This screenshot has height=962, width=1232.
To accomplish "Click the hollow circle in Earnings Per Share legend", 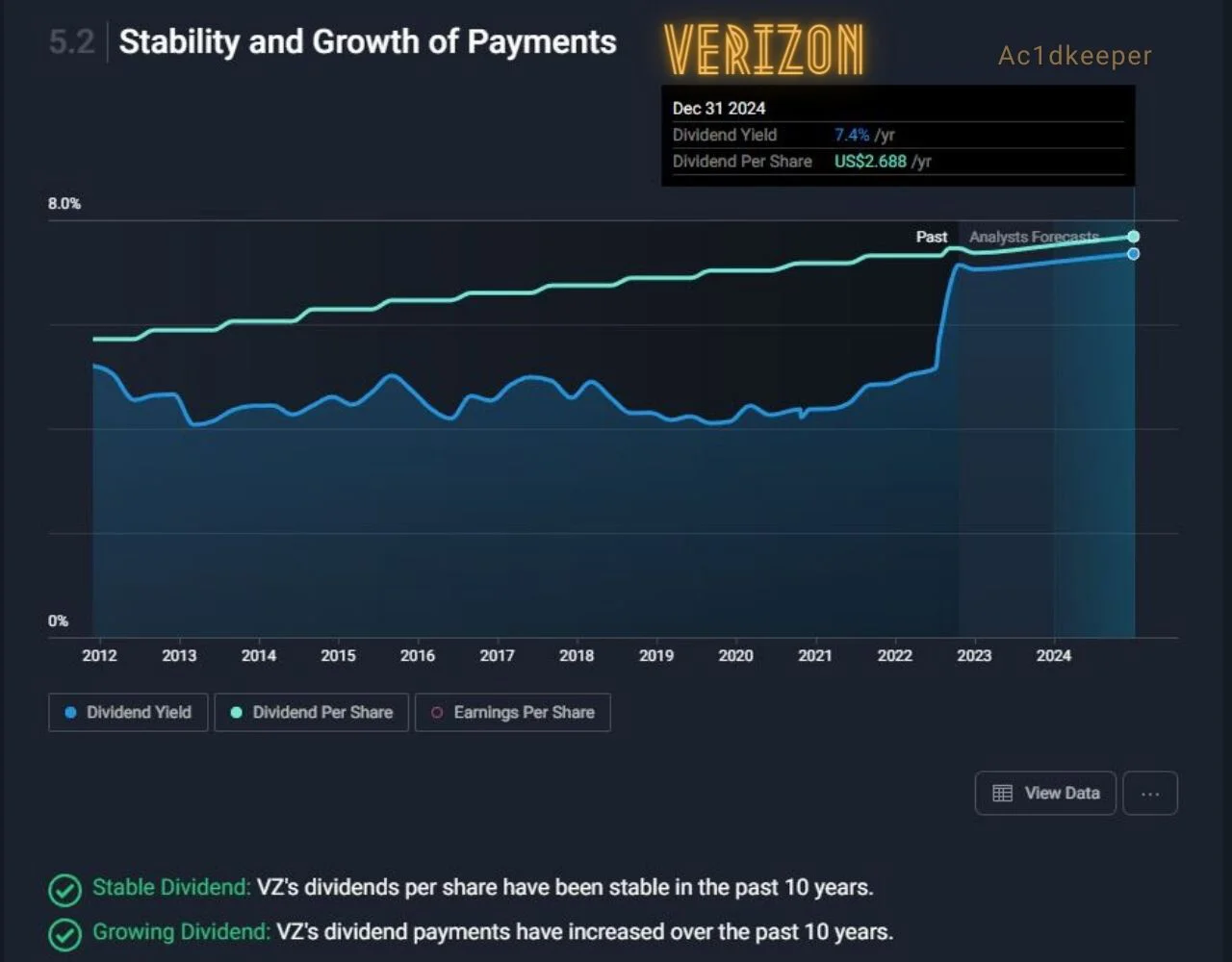I will click(x=437, y=713).
